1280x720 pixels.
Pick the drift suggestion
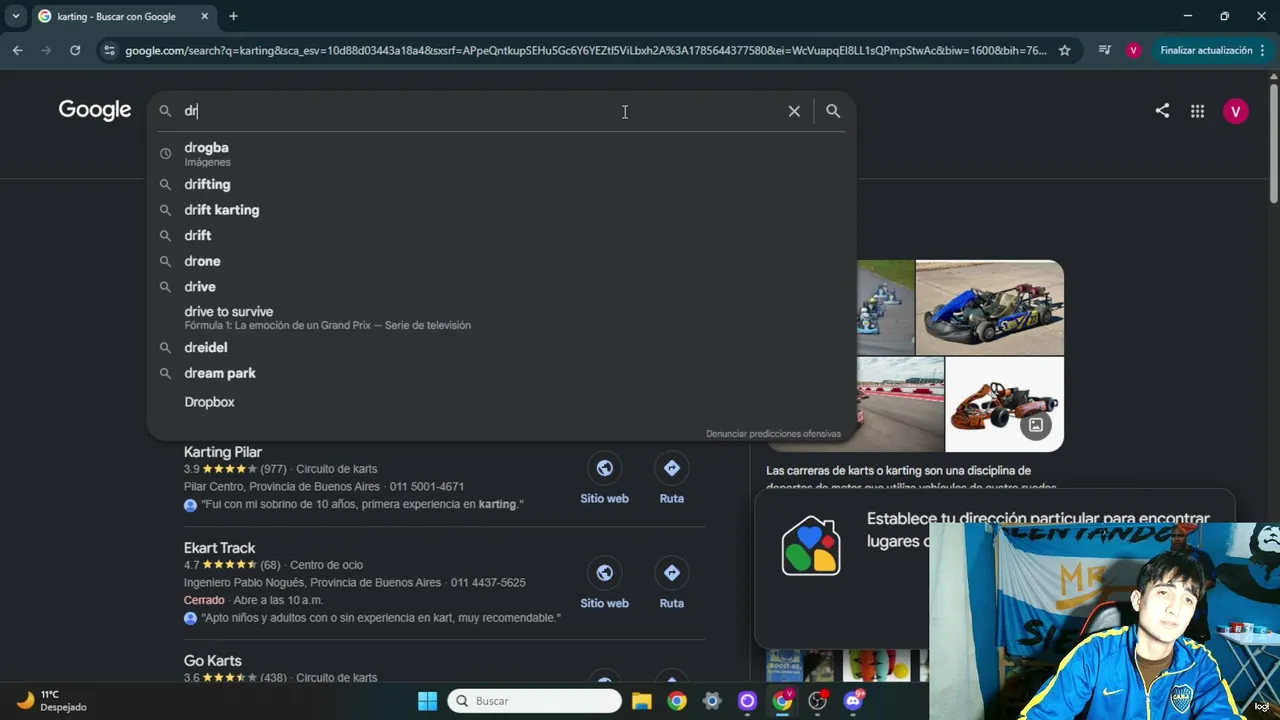coord(501,235)
